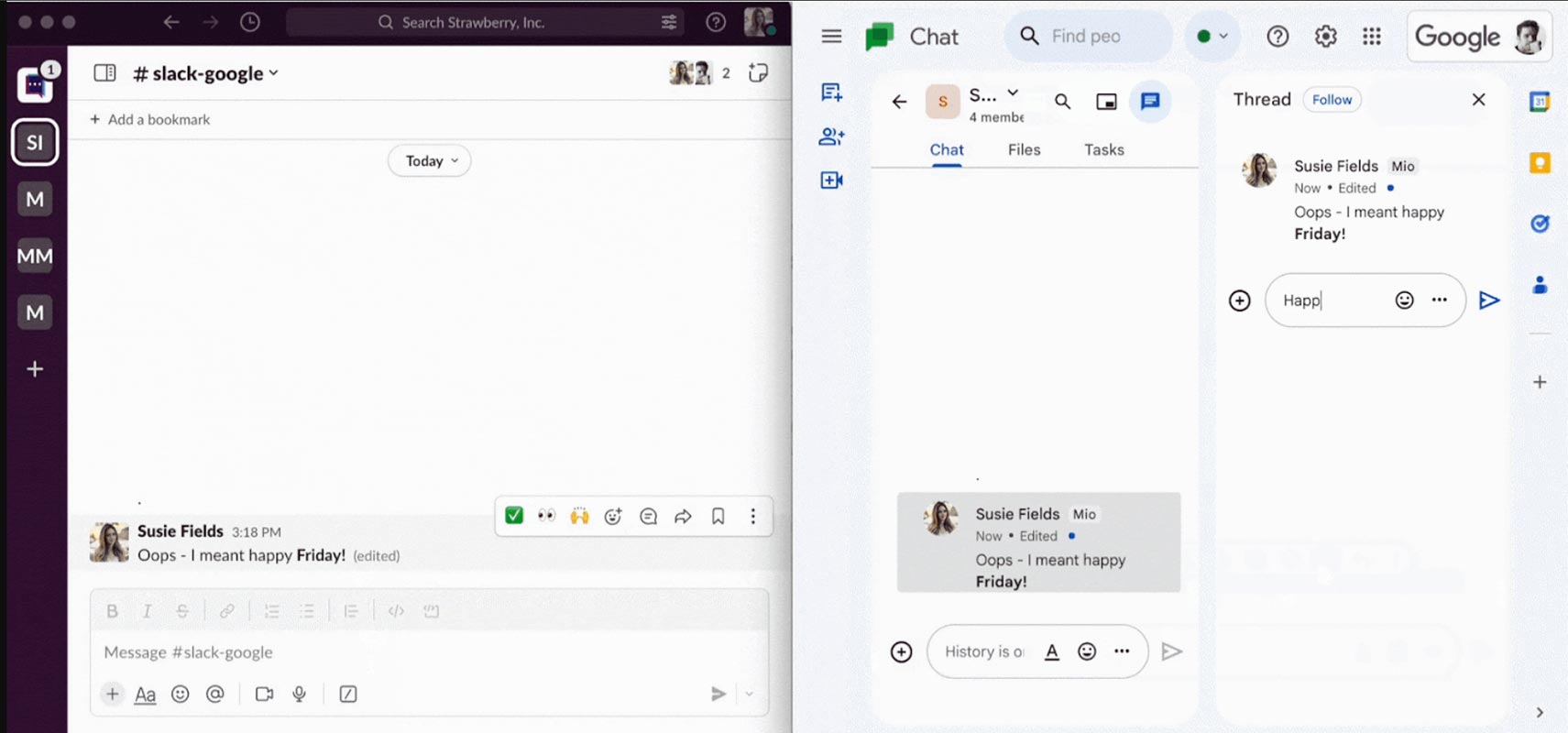Screen dimensions: 1568x733
Task: Add a bookmark to the channel
Action: 149,119
